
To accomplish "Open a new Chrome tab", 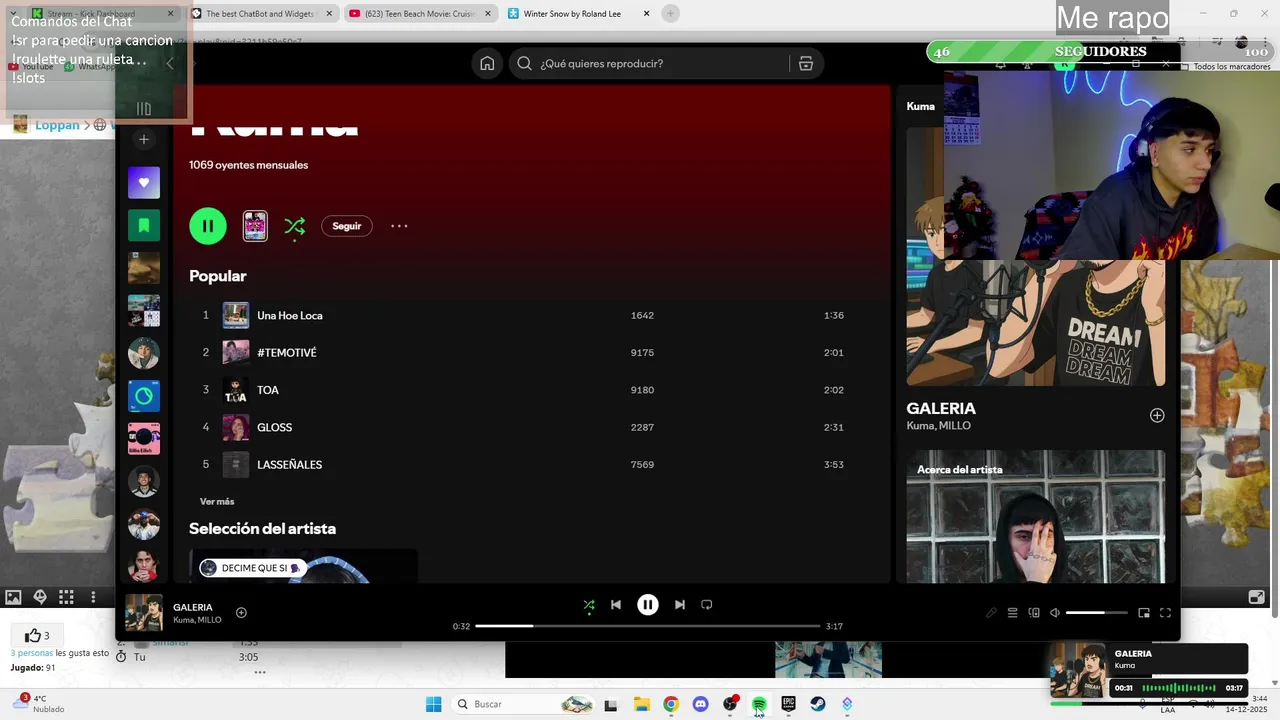I will 671,14.
